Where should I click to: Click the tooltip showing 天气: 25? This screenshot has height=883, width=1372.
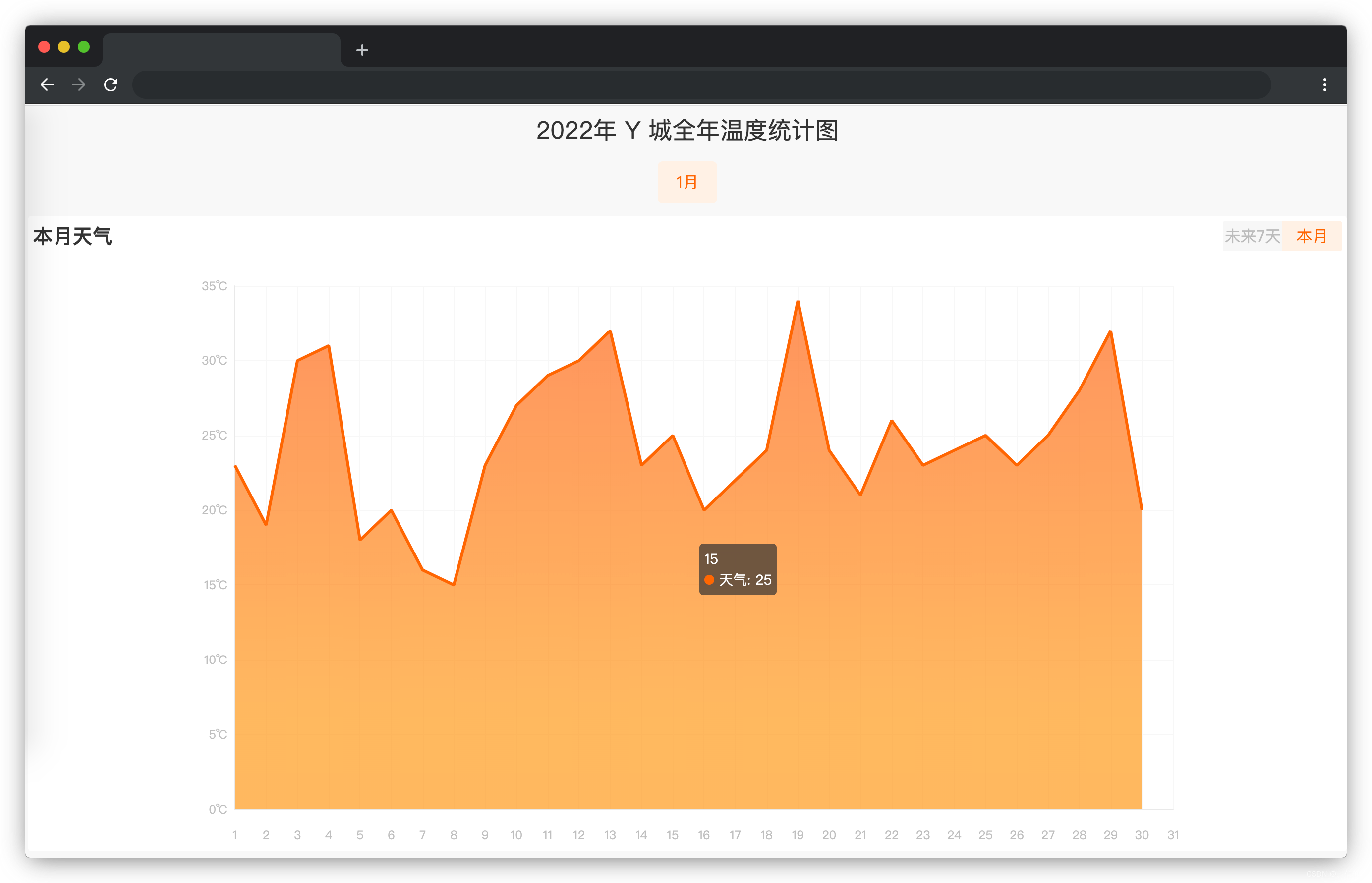pos(738,569)
